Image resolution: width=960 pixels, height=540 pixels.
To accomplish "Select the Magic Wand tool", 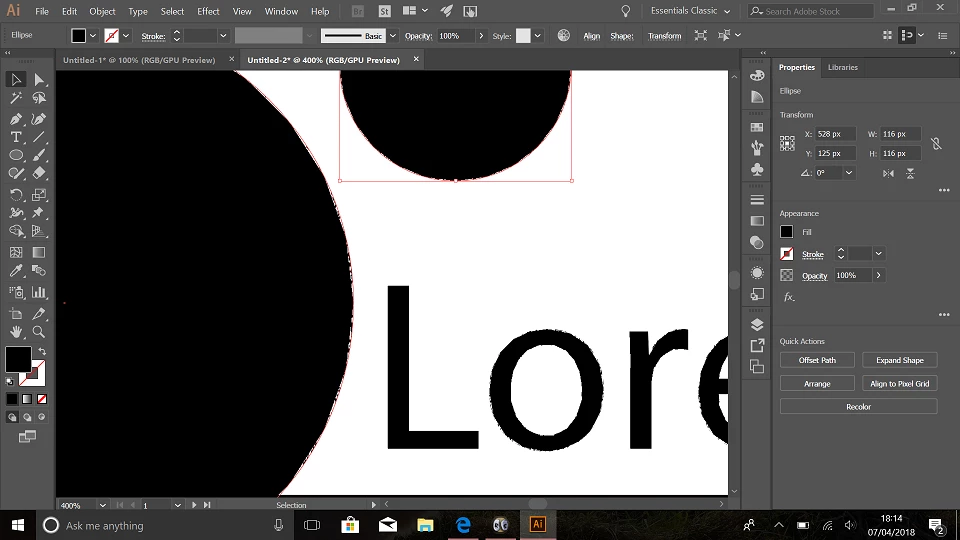I will (16, 98).
